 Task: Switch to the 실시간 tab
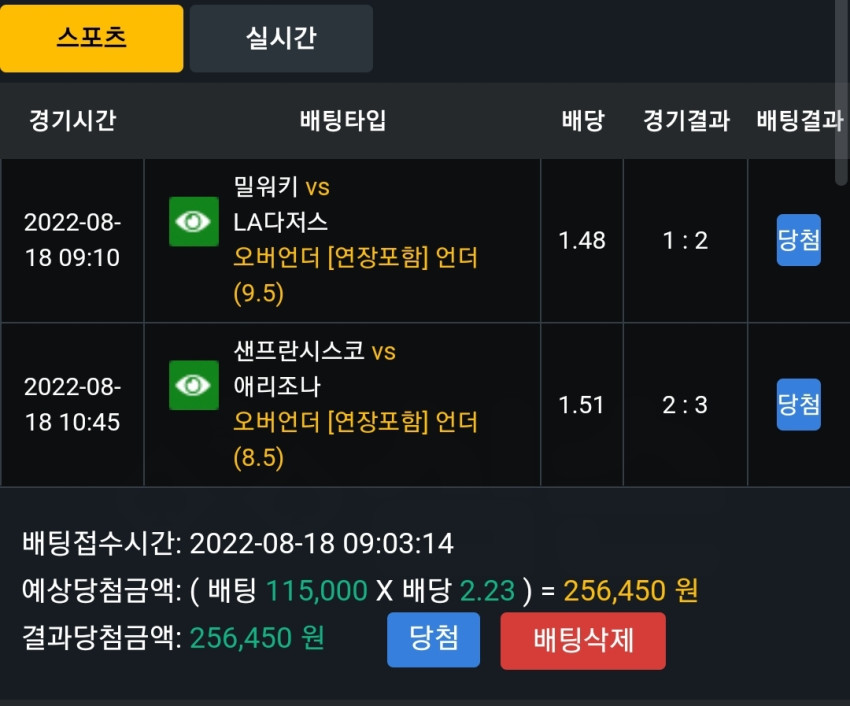(281, 38)
